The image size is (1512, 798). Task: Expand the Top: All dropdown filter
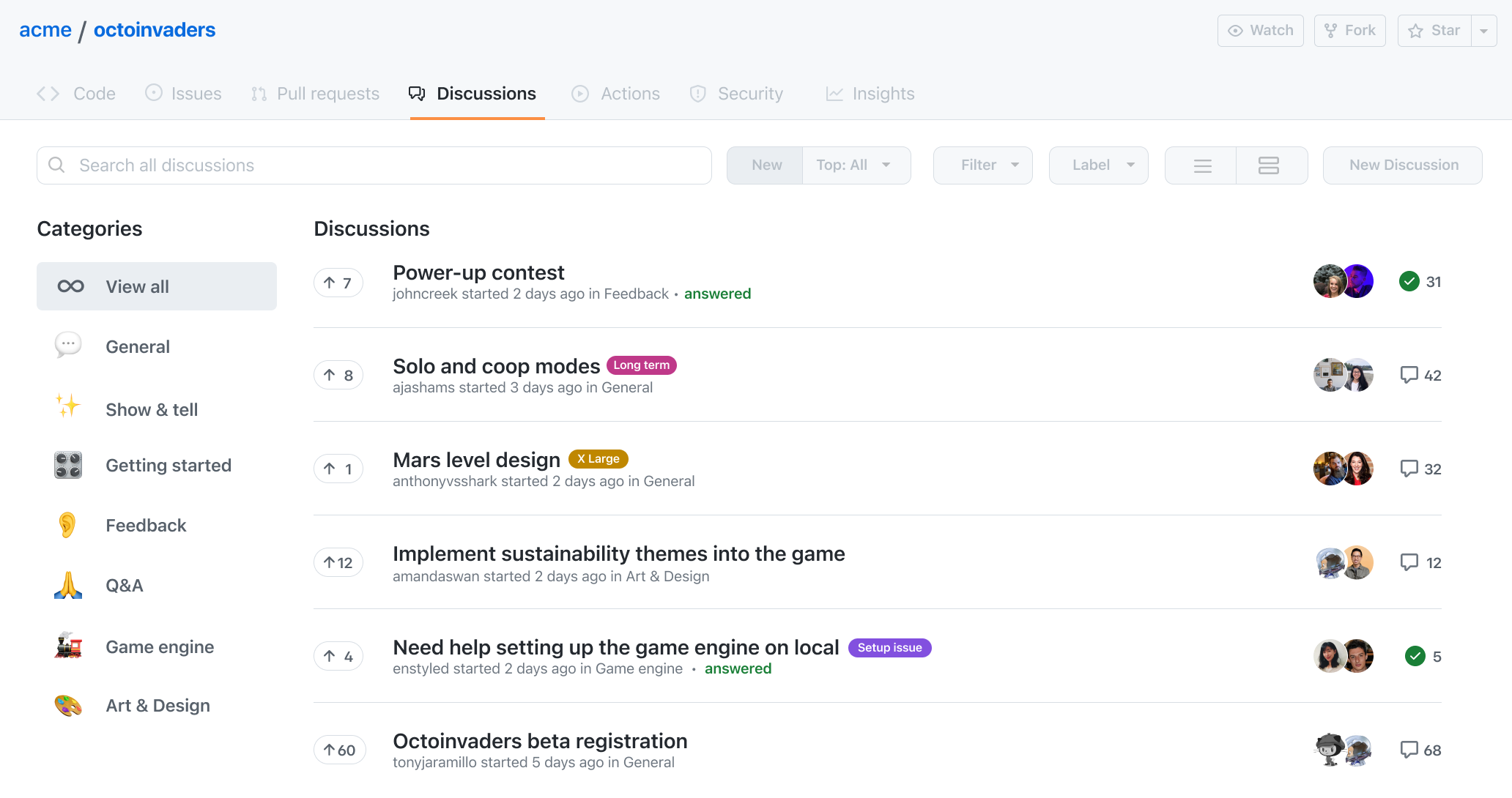[851, 164]
